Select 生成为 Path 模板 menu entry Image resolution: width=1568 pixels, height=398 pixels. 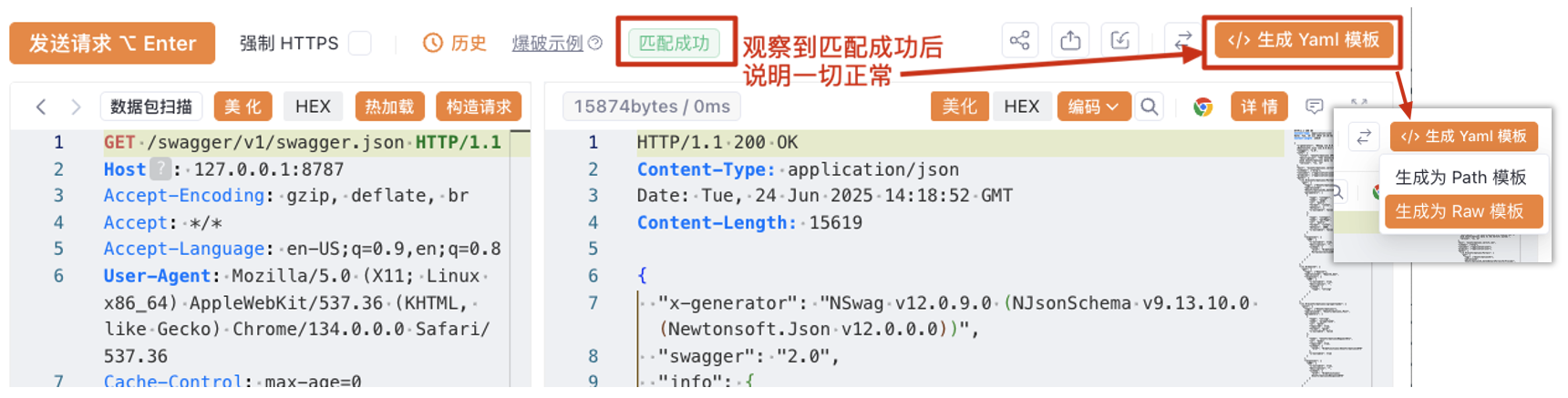[x=1460, y=178]
